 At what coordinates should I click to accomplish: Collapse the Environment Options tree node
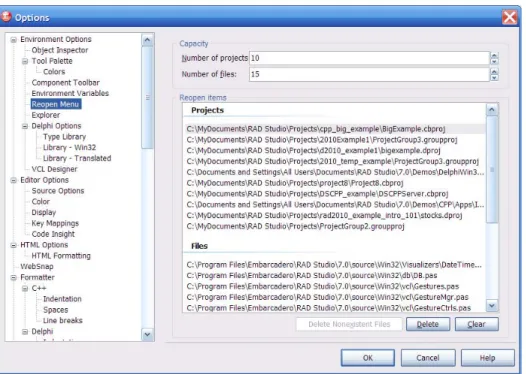(13, 40)
